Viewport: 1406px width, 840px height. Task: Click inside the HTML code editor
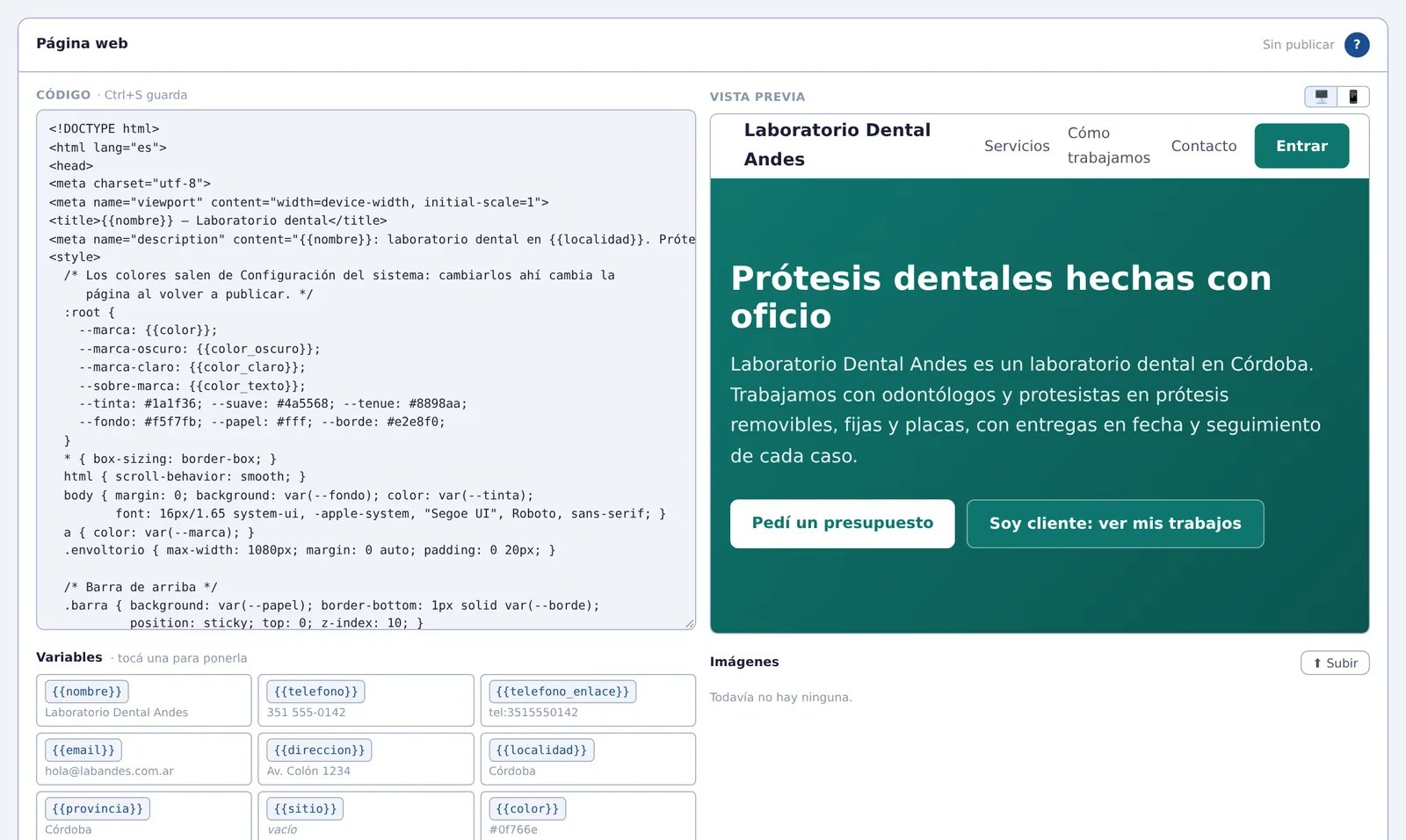pos(366,370)
